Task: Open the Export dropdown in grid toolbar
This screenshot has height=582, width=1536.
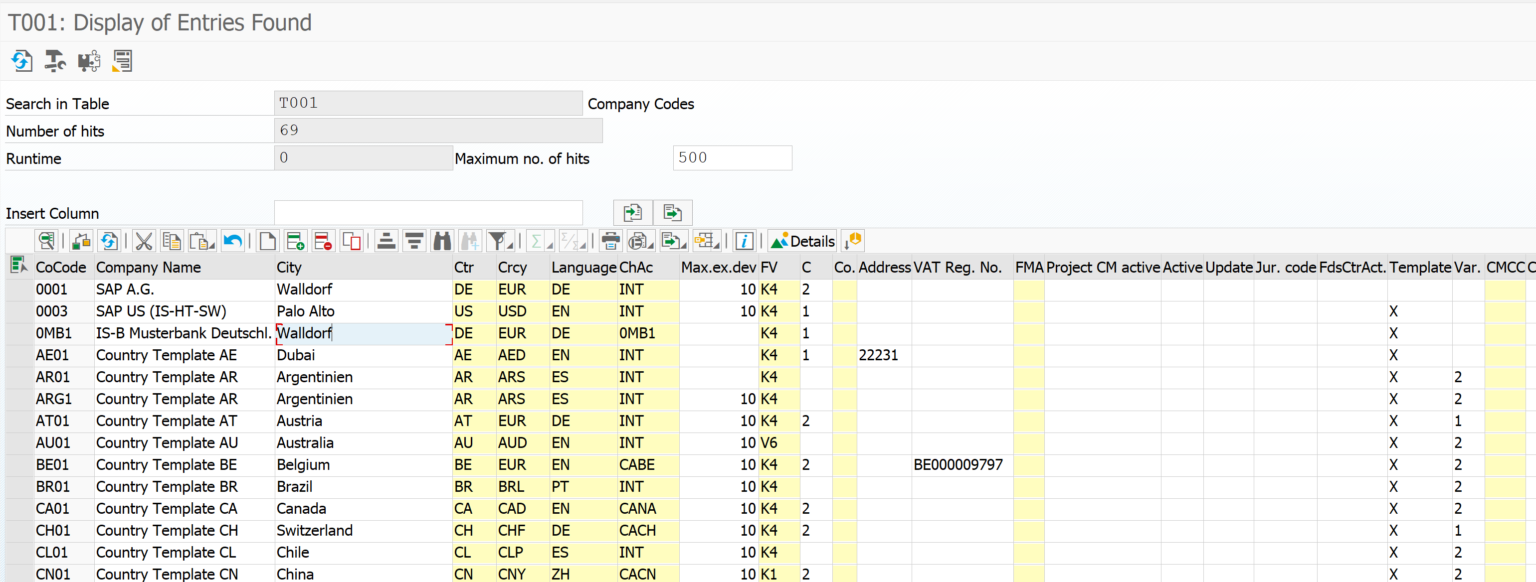Action: pyautogui.click(x=686, y=242)
